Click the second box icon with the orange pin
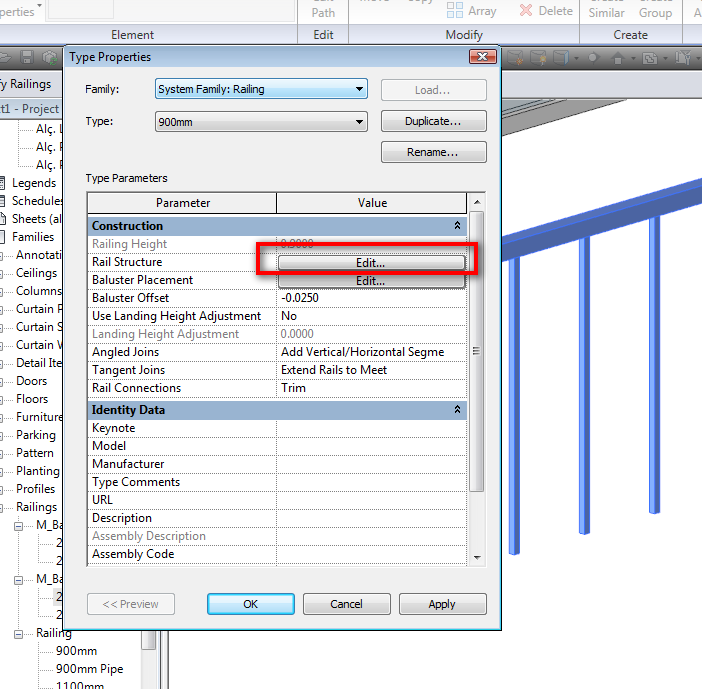Image resolution: width=702 pixels, height=689 pixels. click(538, 58)
